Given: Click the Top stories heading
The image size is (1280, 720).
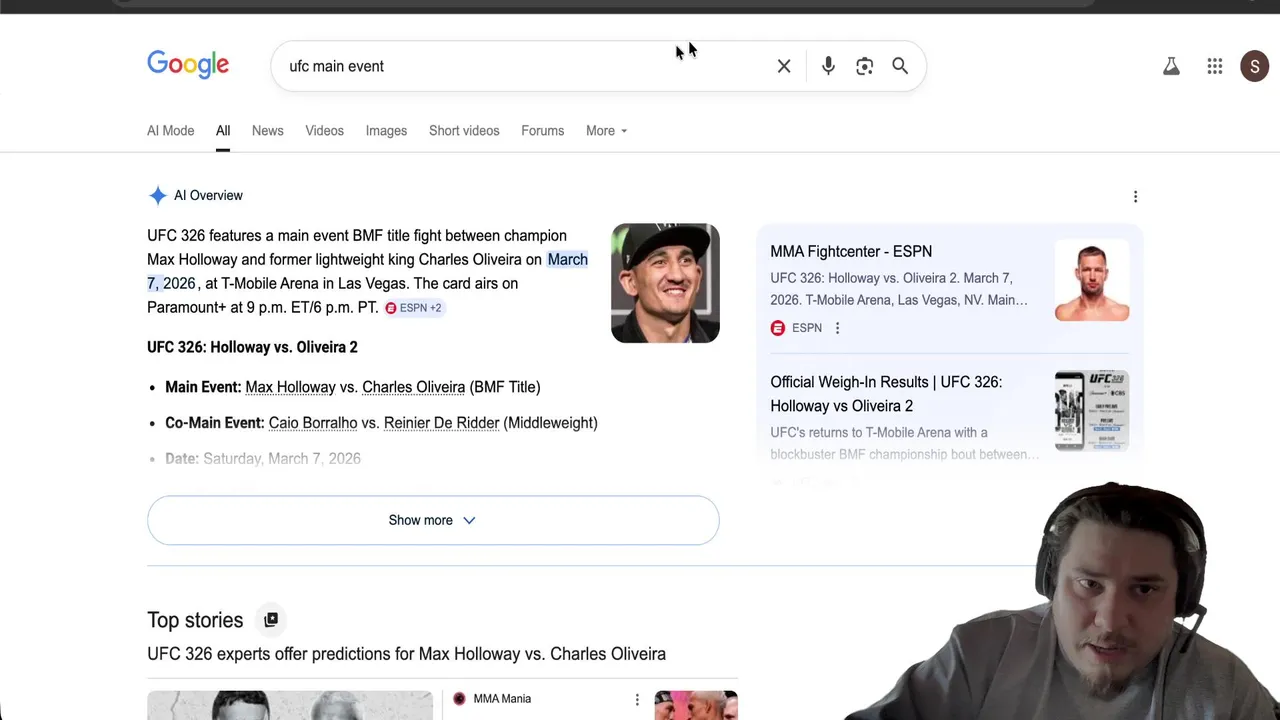Looking at the screenshot, I should pyautogui.click(x=195, y=620).
